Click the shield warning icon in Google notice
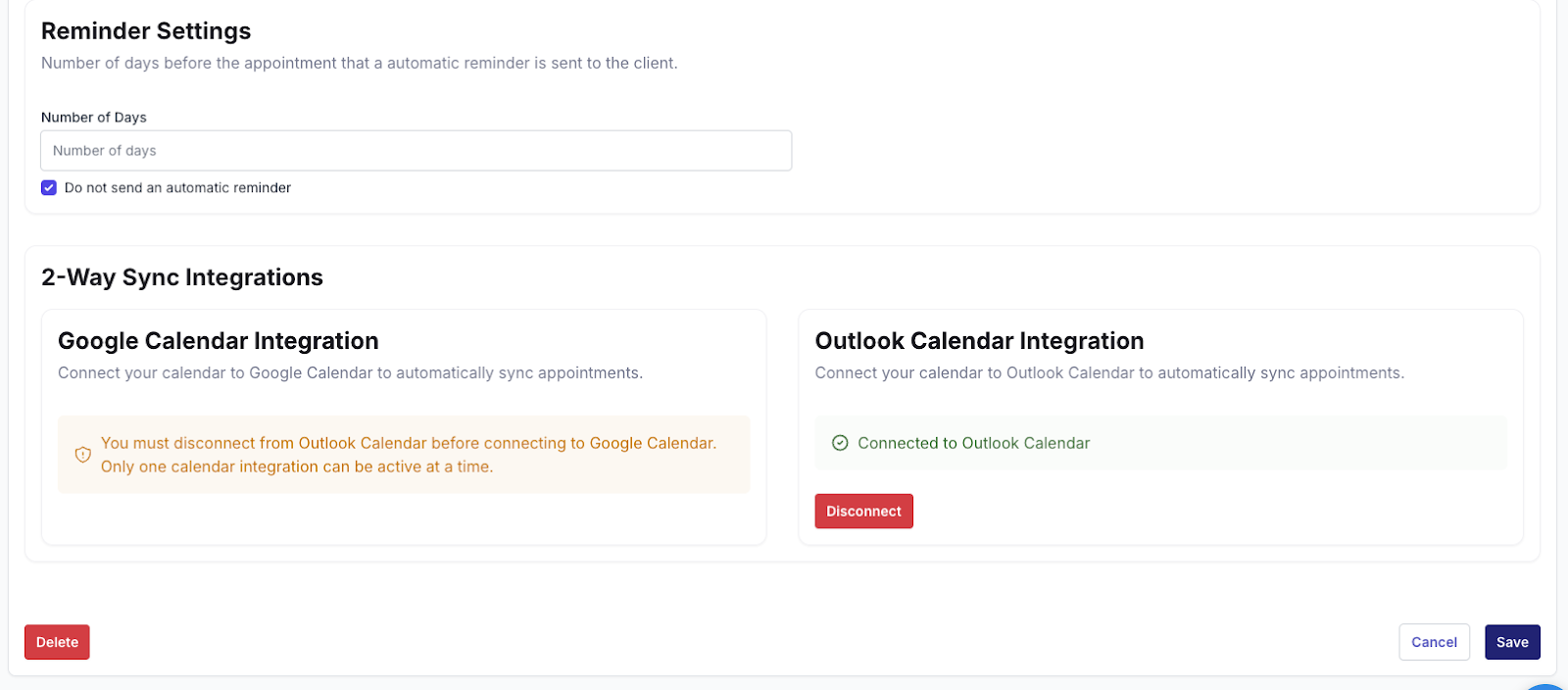This screenshot has height=690, width=1568. (x=83, y=455)
